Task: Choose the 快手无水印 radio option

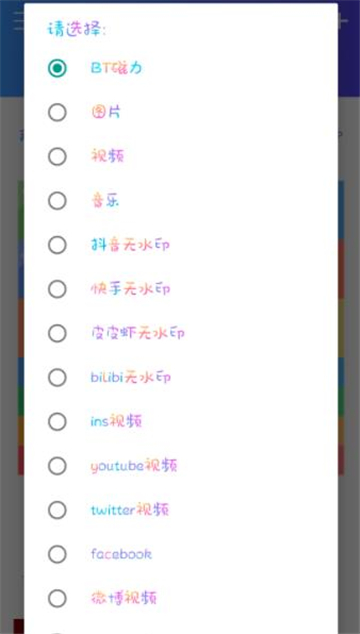Action: [x=57, y=289]
